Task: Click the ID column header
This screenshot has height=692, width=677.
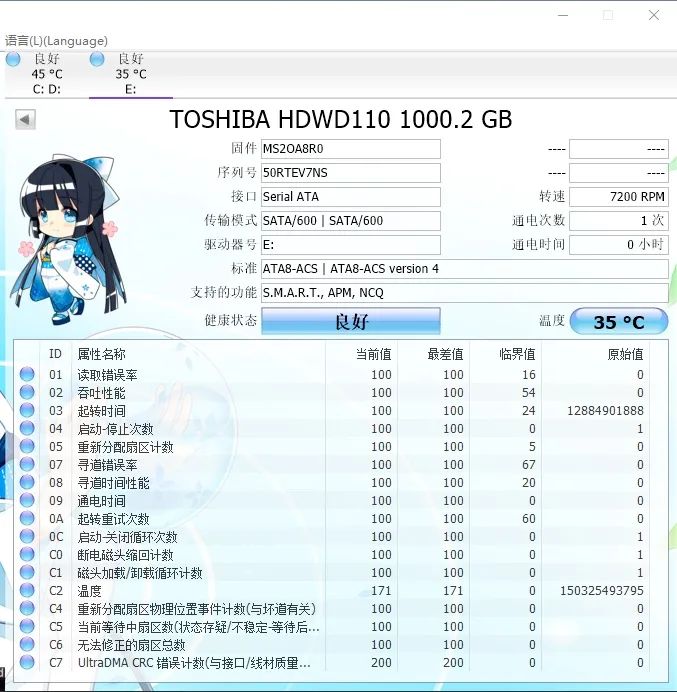Action: [55, 354]
